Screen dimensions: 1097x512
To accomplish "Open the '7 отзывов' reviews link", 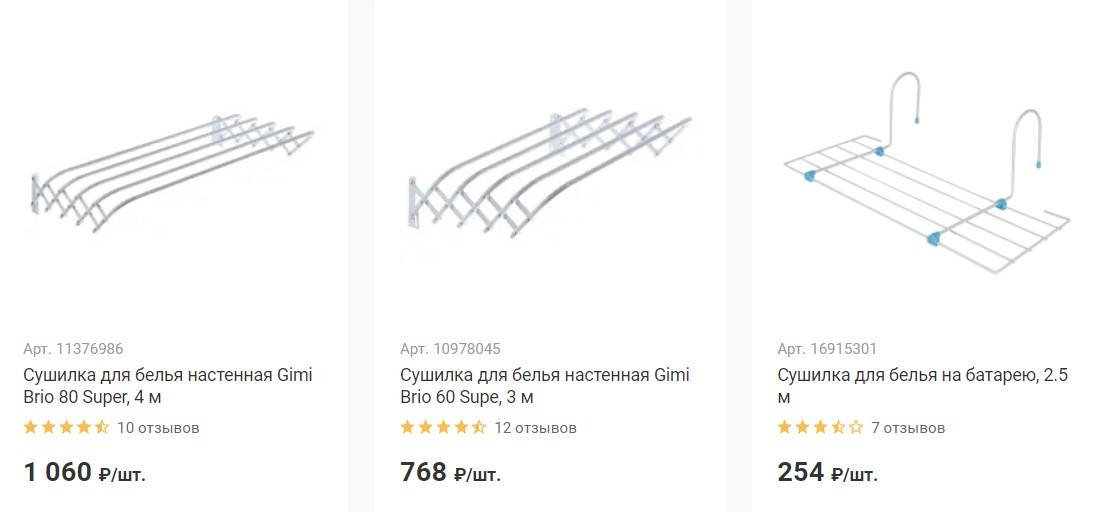I will pyautogui.click(x=908, y=428).
